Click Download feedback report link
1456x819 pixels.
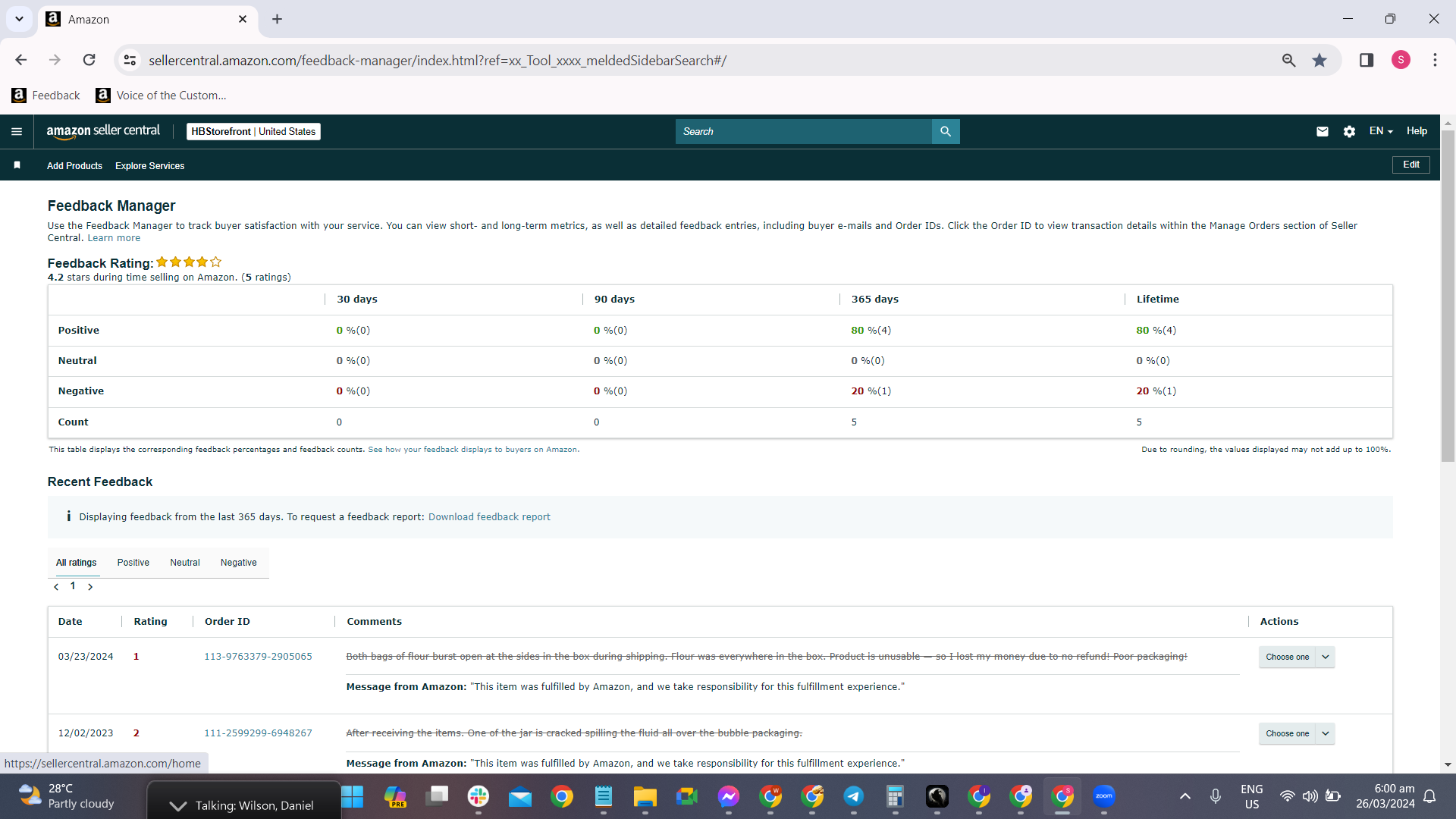(x=489, y=517)
